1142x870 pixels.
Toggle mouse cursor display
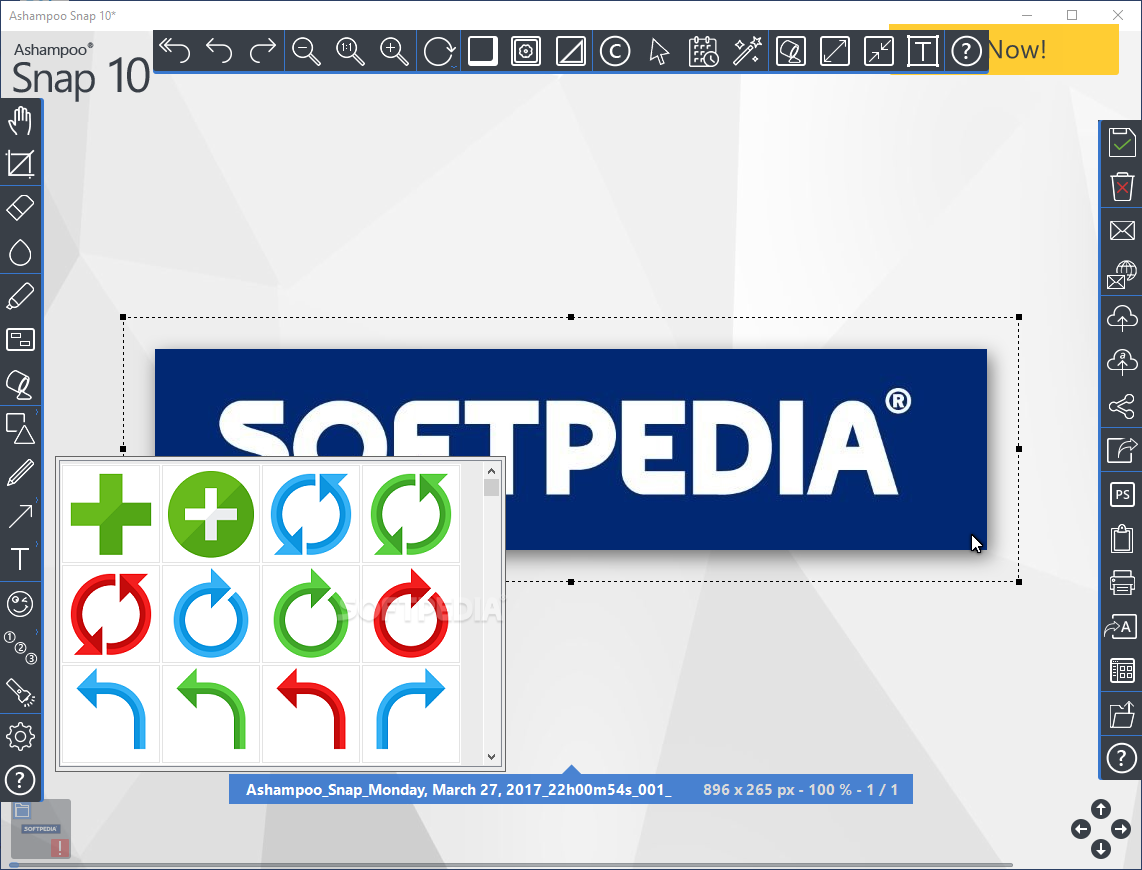(659, 51)
